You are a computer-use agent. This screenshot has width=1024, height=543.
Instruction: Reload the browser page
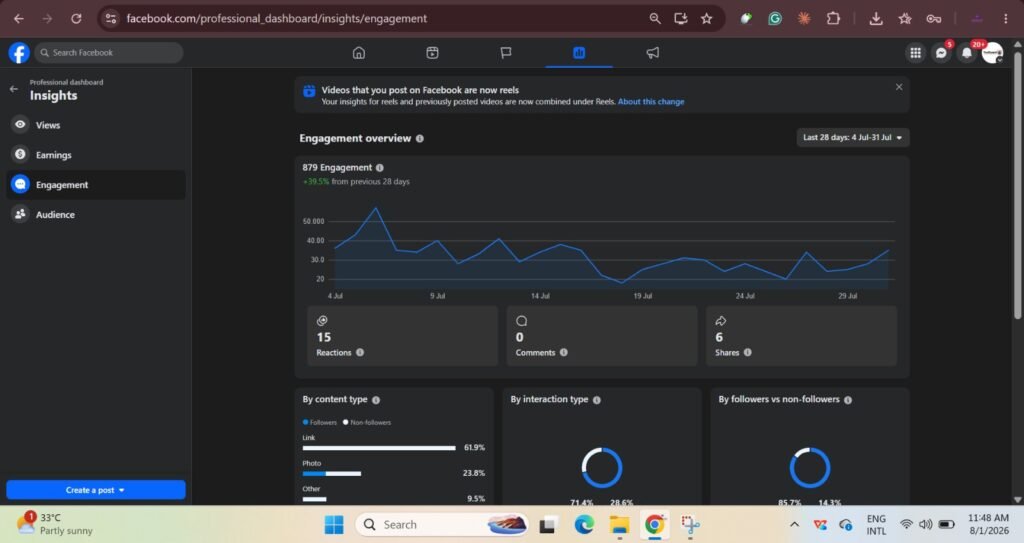point(76,18)
